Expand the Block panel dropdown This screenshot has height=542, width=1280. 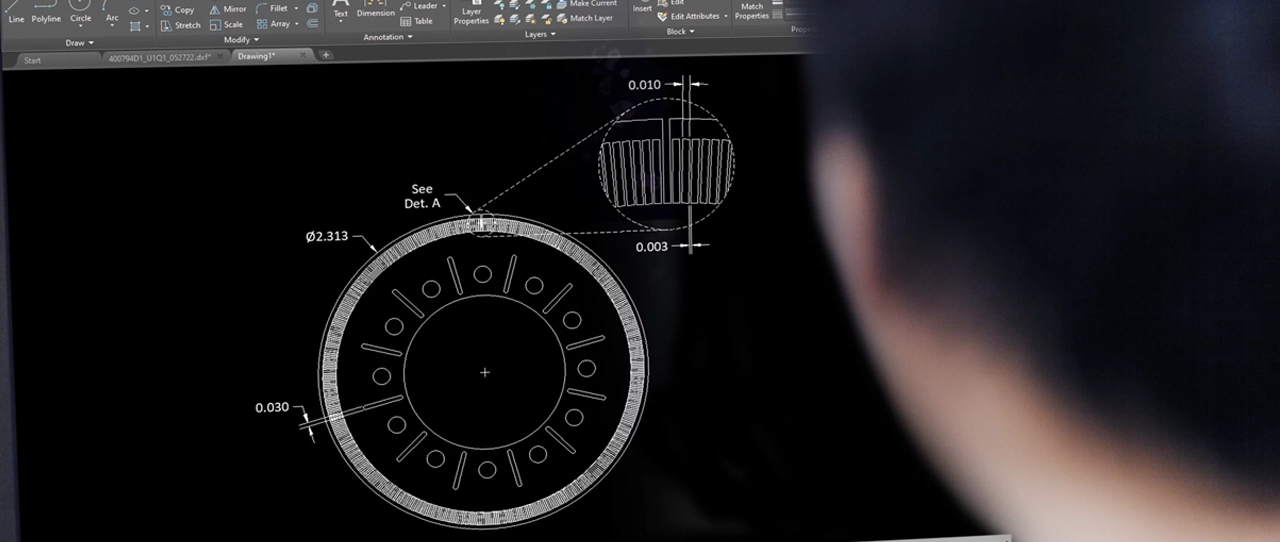(x=680, y=31)
